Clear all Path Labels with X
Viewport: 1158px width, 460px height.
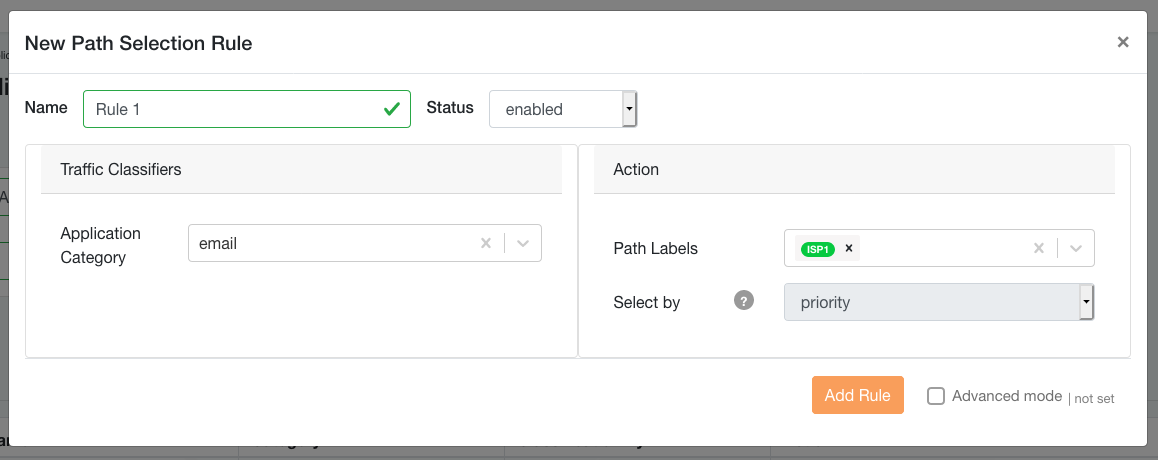click(x=1039, y=249)
